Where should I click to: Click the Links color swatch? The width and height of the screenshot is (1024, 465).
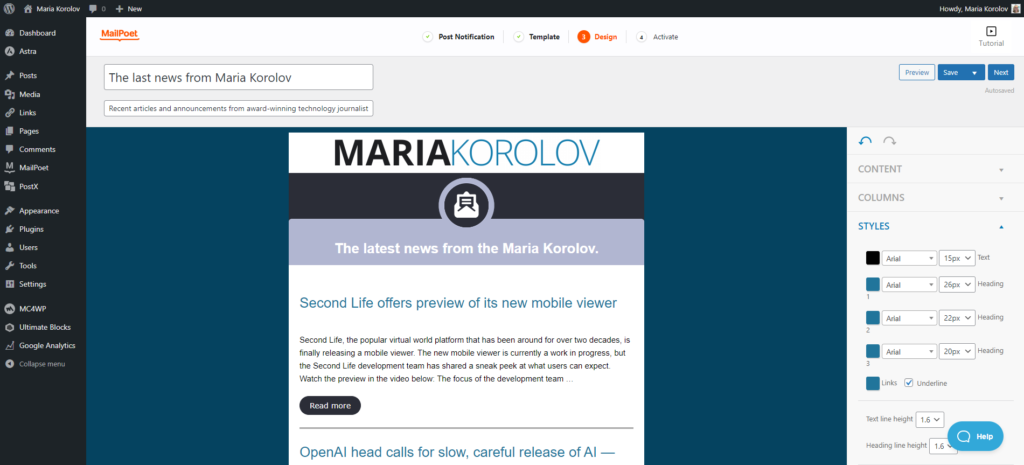point(872,383)
